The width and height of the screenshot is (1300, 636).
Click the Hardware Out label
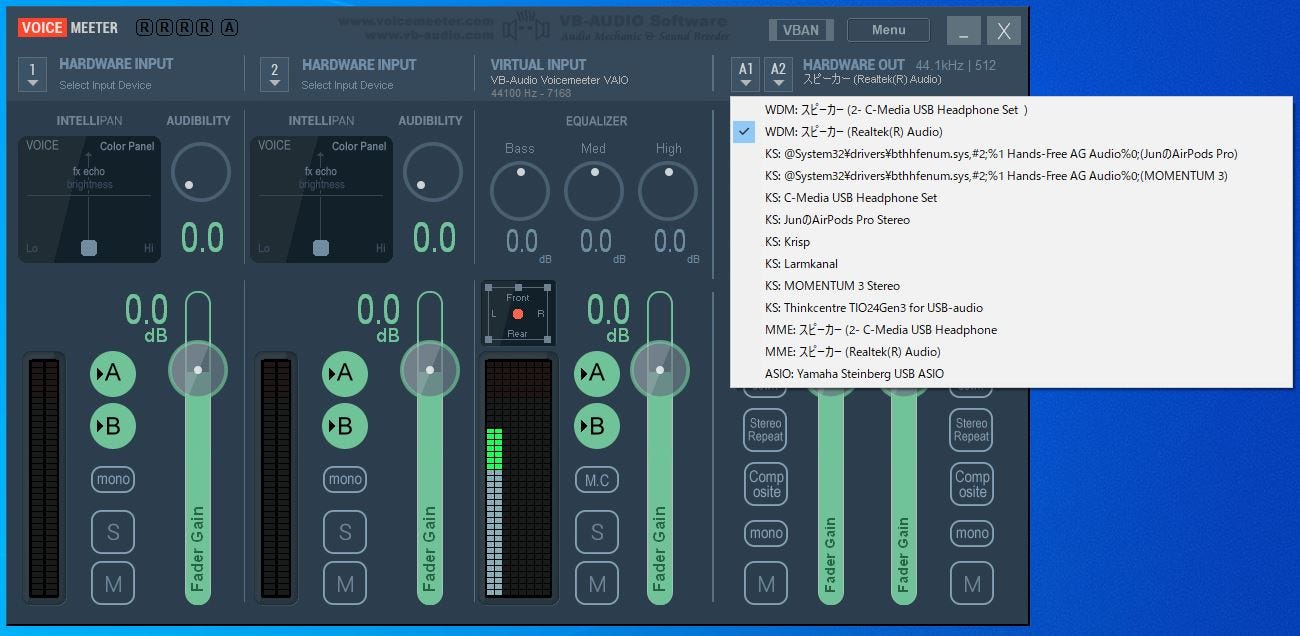[x=853, y=64]
